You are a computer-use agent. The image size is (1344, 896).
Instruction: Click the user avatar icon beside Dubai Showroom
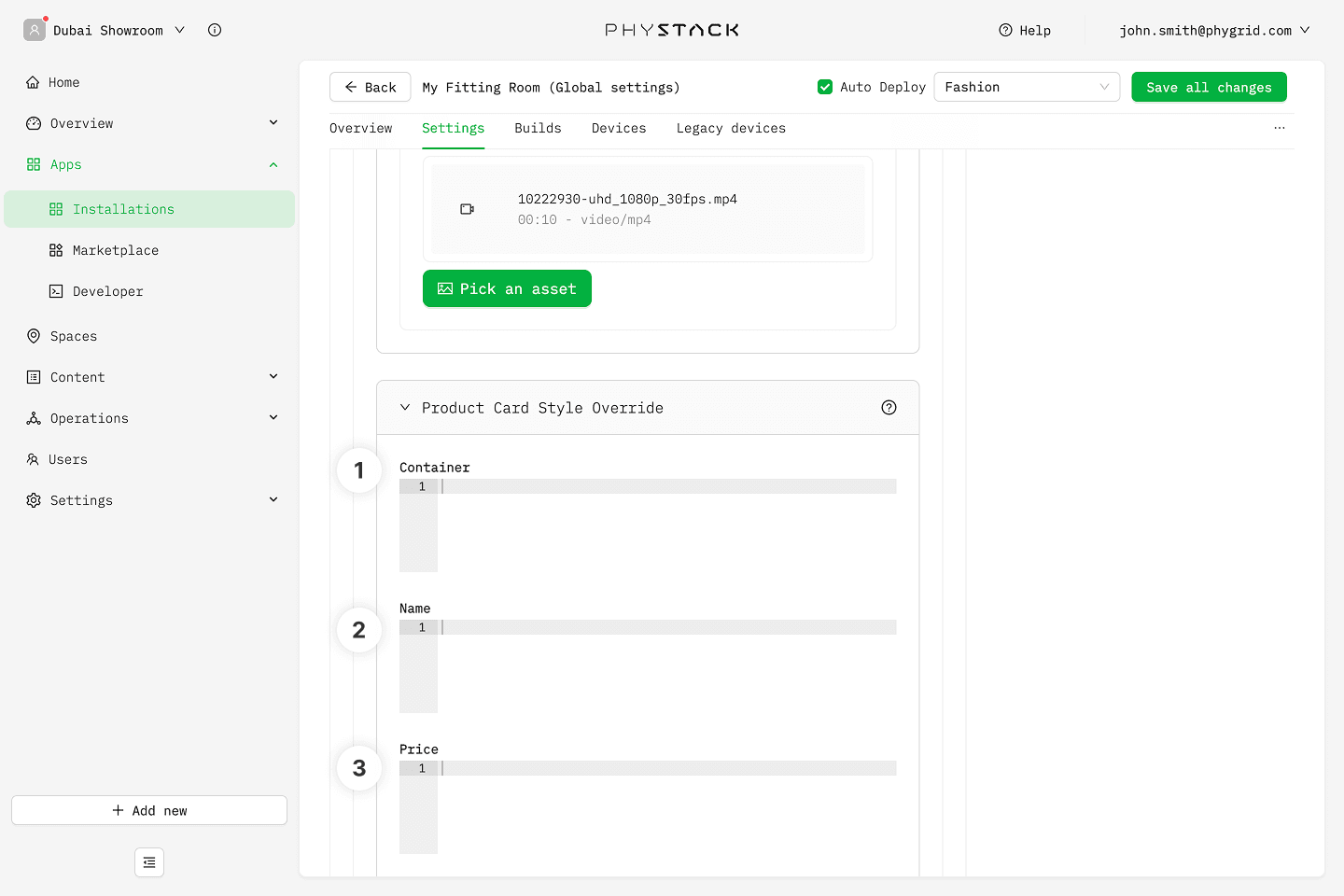35,30
